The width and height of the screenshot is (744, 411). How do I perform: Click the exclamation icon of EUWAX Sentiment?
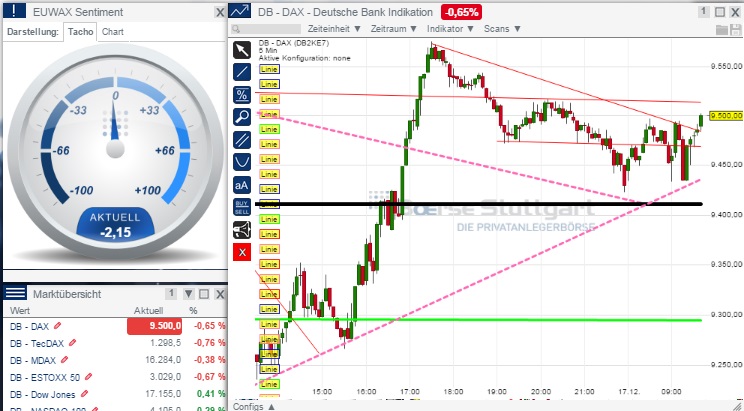15,11
